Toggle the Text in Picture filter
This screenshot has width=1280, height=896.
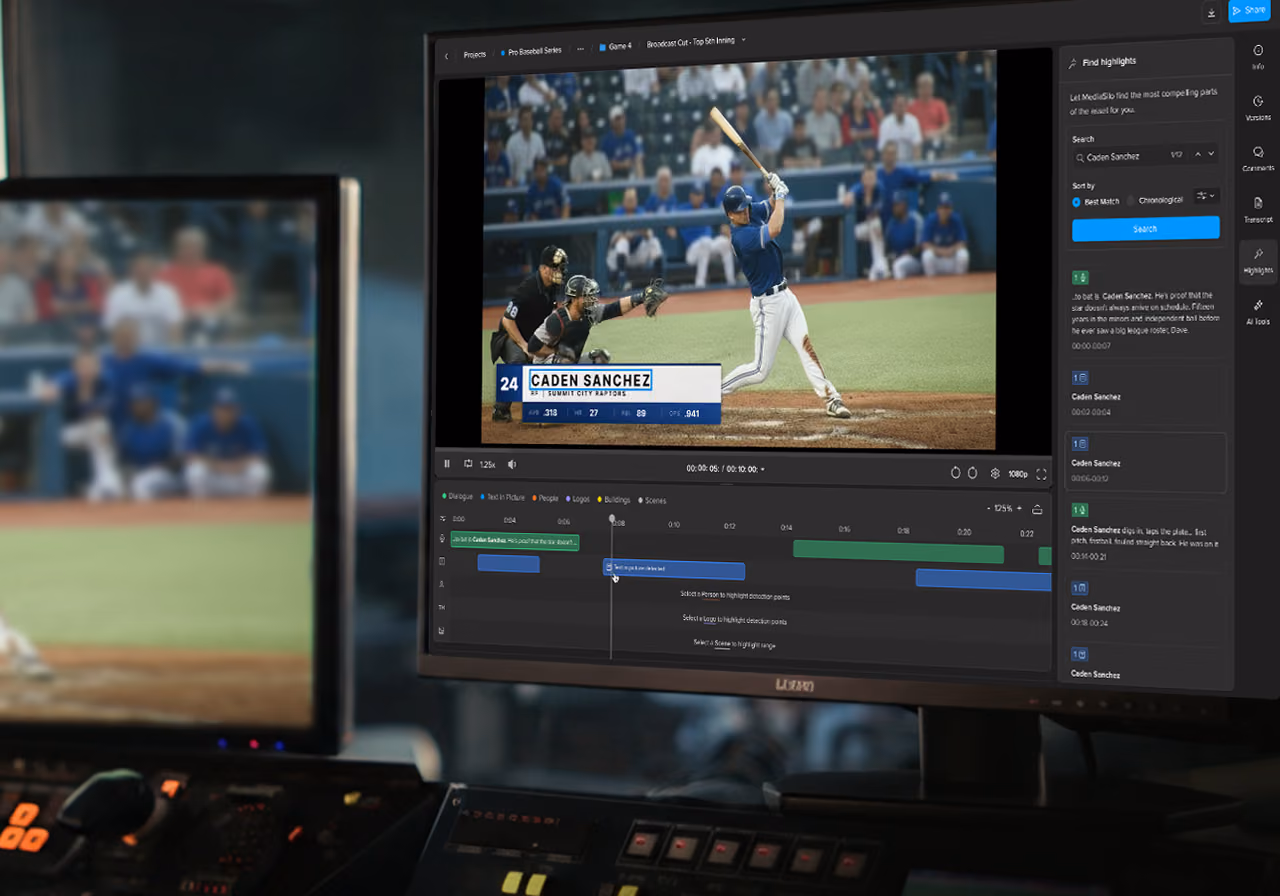tap(503, 497)
